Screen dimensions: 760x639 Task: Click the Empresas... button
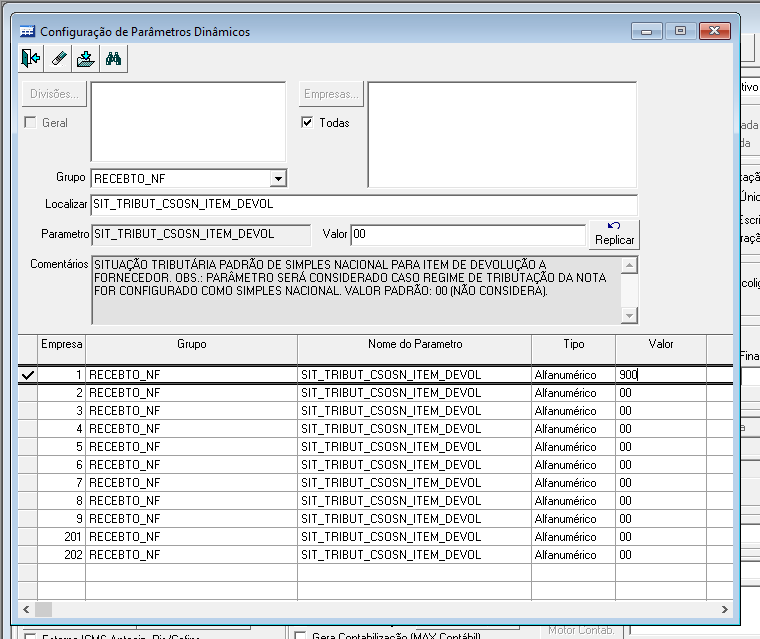[331, 94]
